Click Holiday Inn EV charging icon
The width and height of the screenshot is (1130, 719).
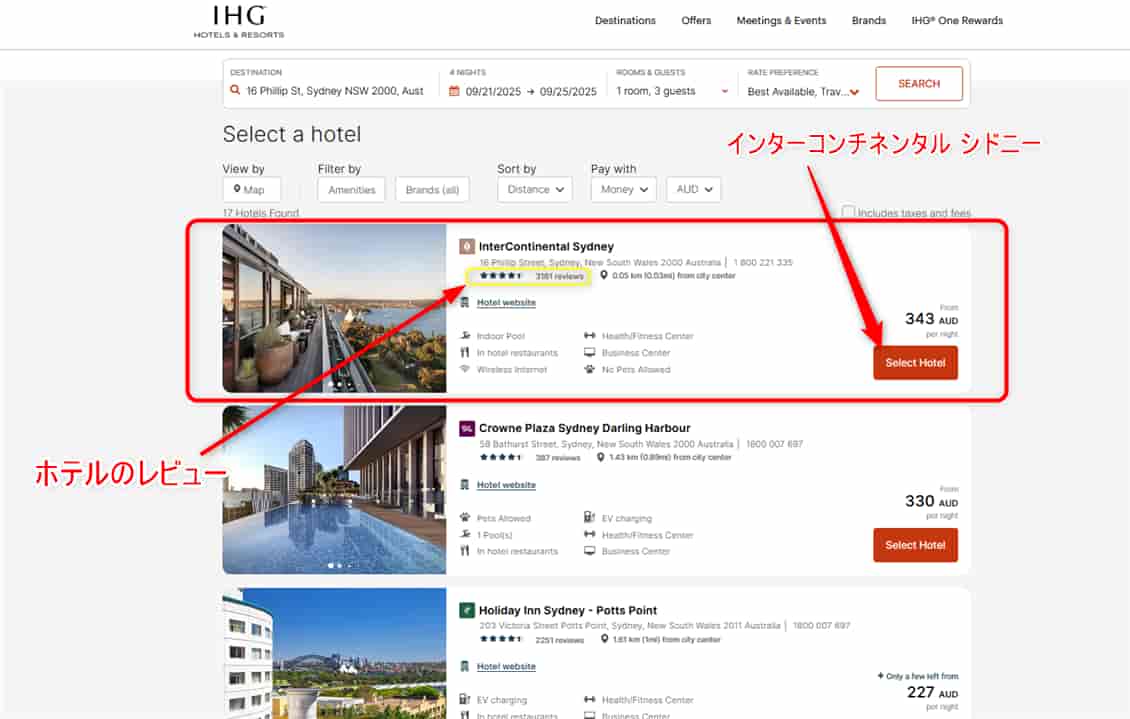(x=465, y=700)
